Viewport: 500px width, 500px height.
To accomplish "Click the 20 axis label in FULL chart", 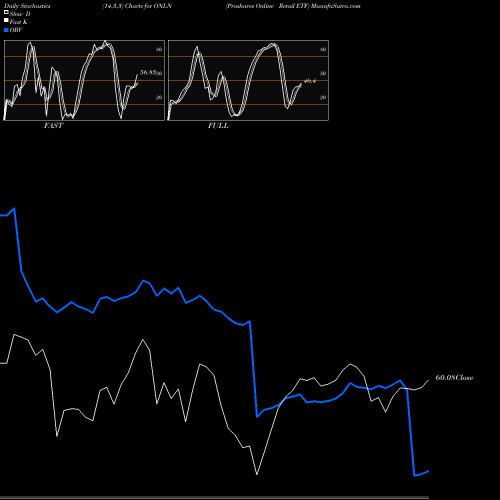I will click(x=323, y=97).
